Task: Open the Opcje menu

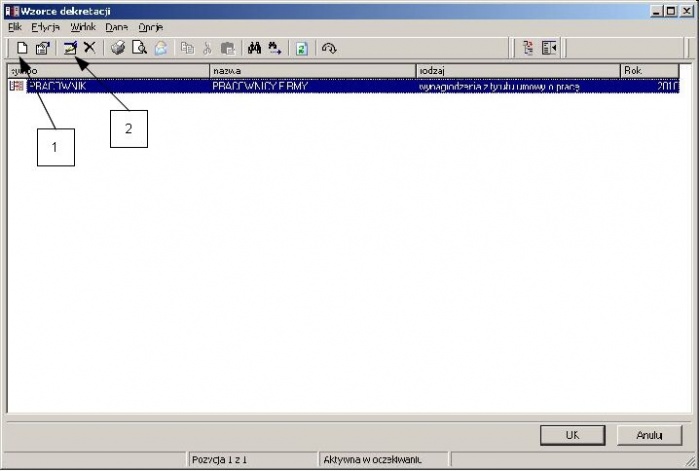Action: point(150,27)
